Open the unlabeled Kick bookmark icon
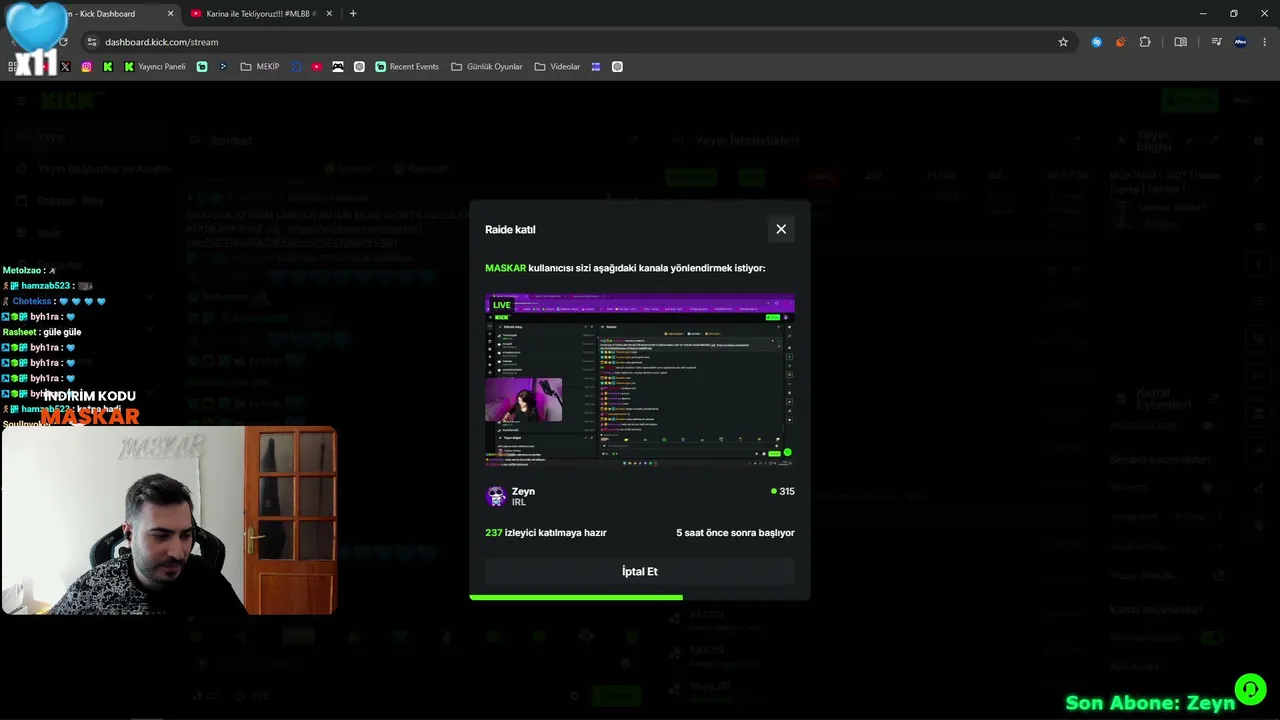 pos(108,67)
